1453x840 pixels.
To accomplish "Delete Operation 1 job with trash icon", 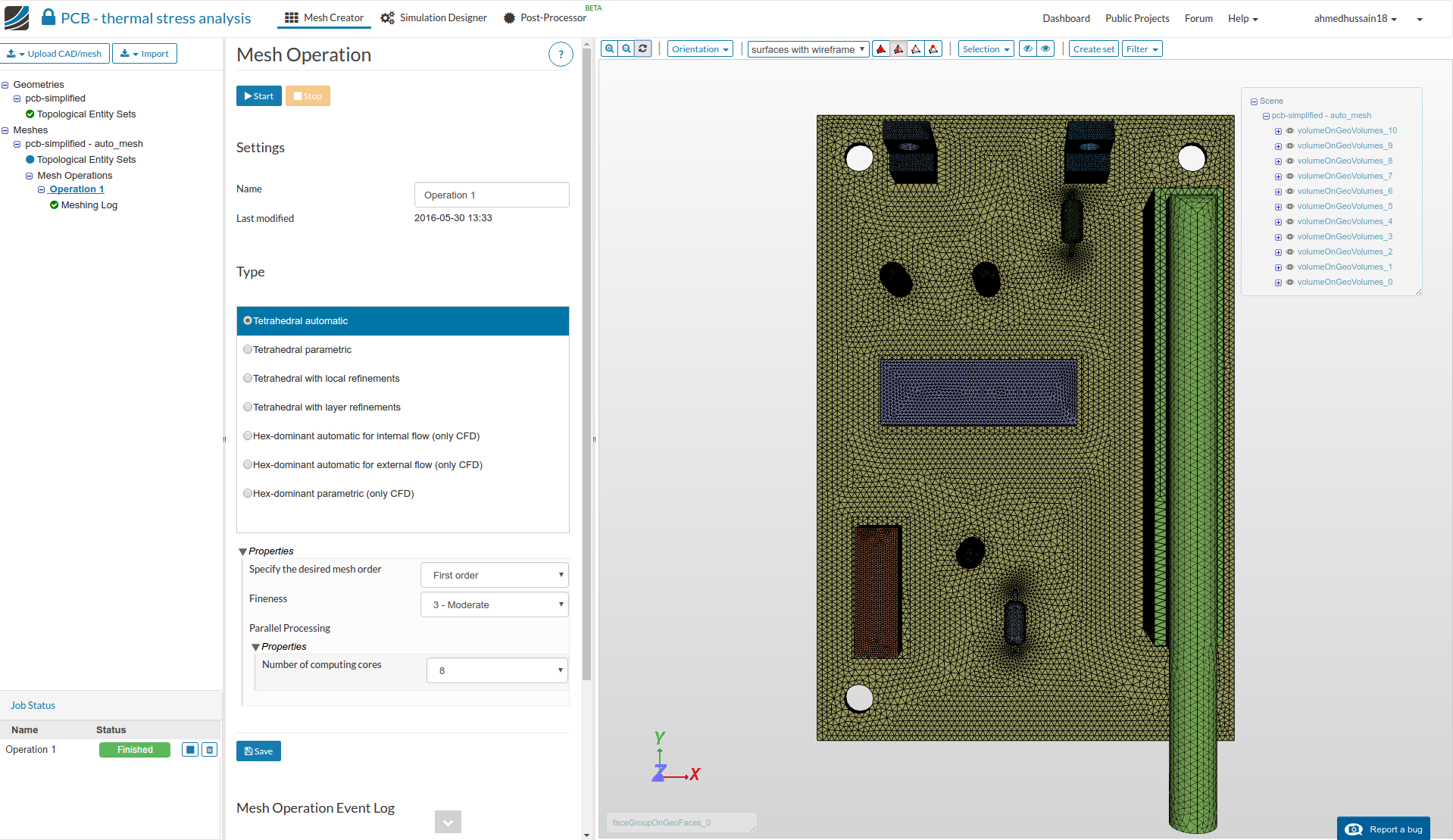I will (x=210, y=750).
